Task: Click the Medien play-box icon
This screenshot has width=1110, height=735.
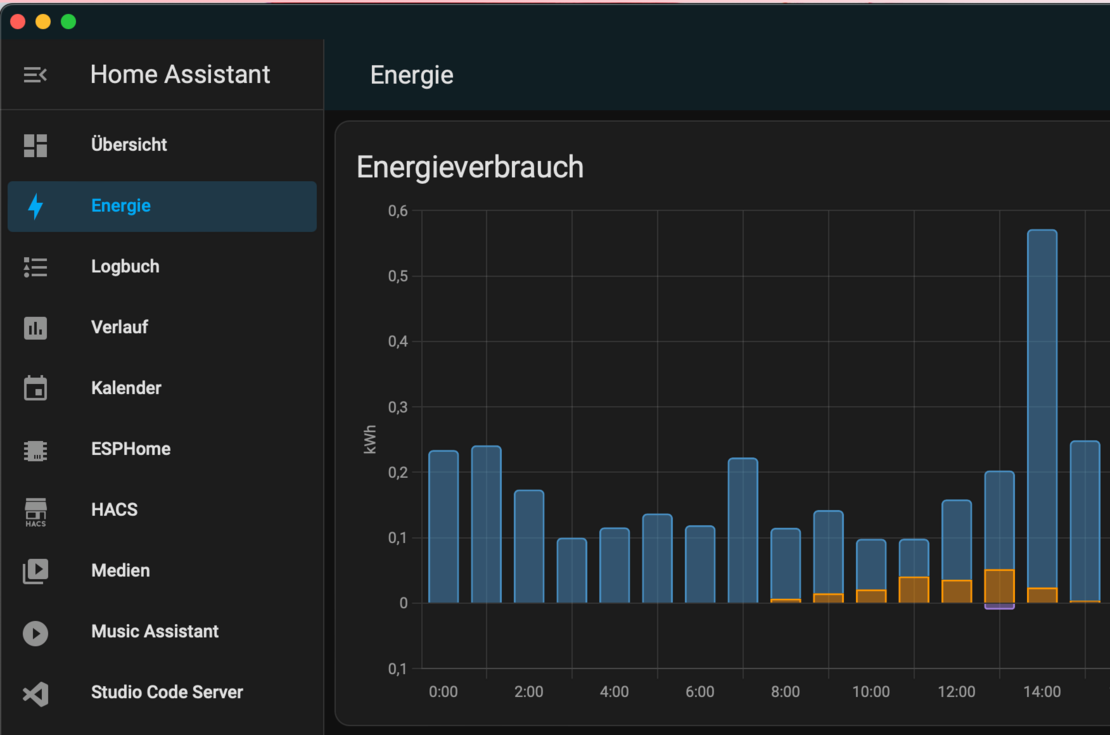Action: 35,571
